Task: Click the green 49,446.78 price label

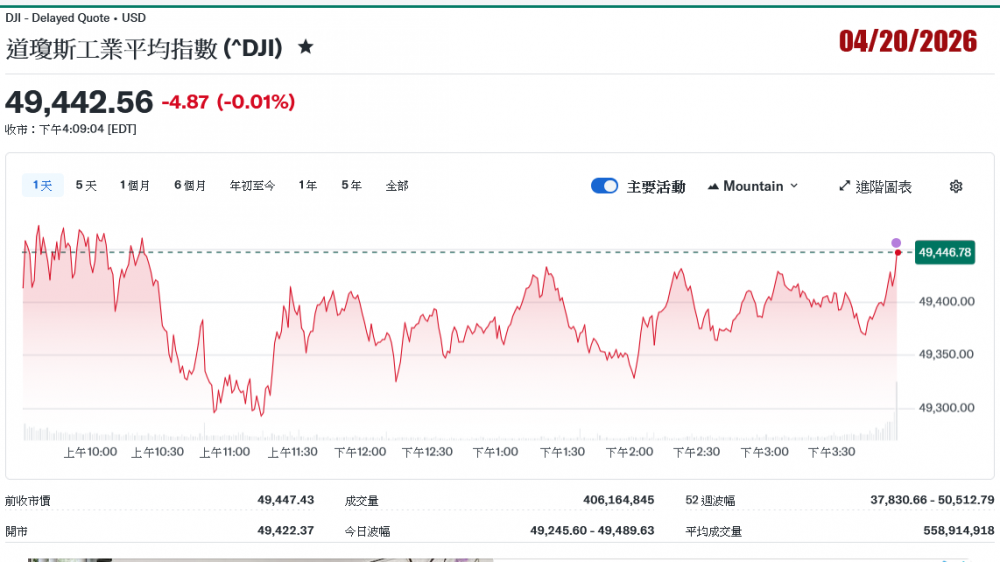Action: 944,253
